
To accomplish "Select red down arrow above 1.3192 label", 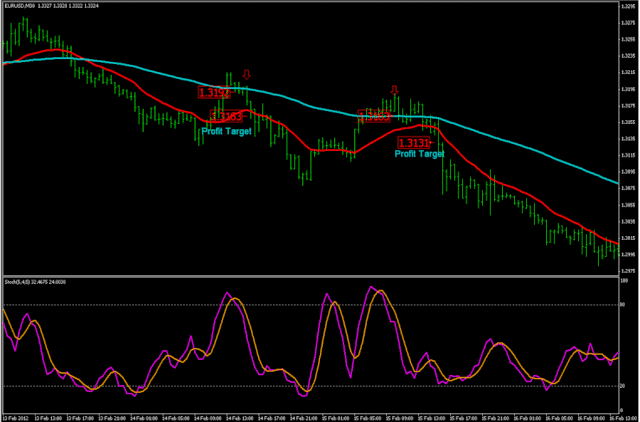I will point(246,75).
